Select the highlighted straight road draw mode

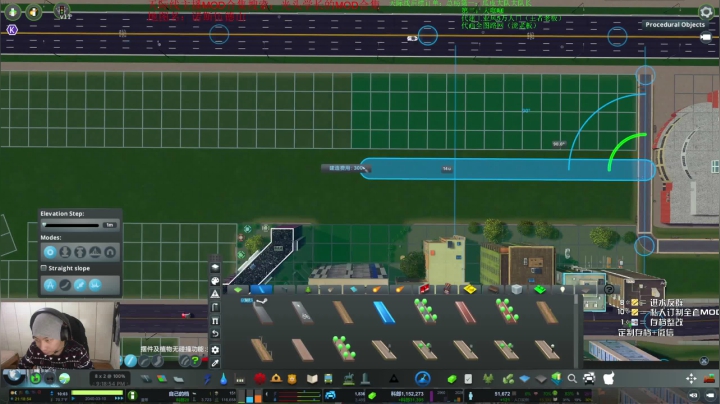coord(130,361)
